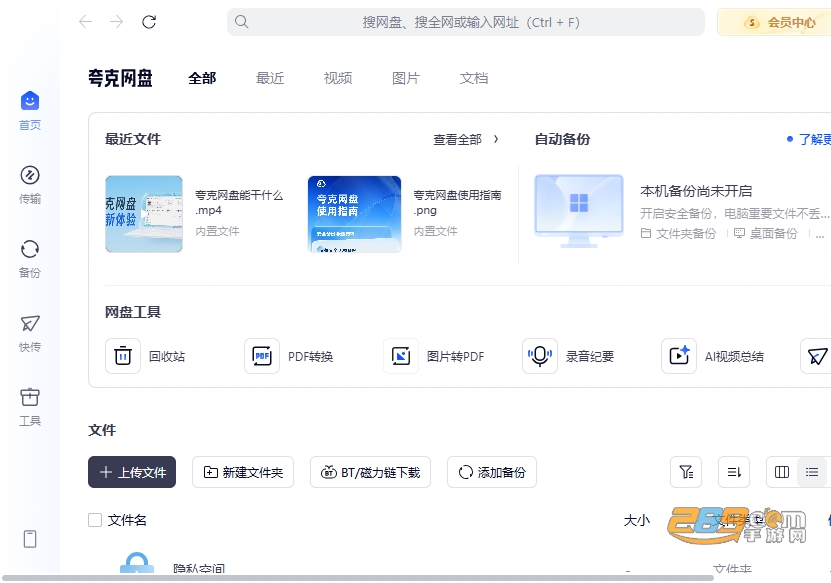Click the paper plane tool icon after AI视频总结
This screenshot has height=583, width=831.
[x=816, y=356]
